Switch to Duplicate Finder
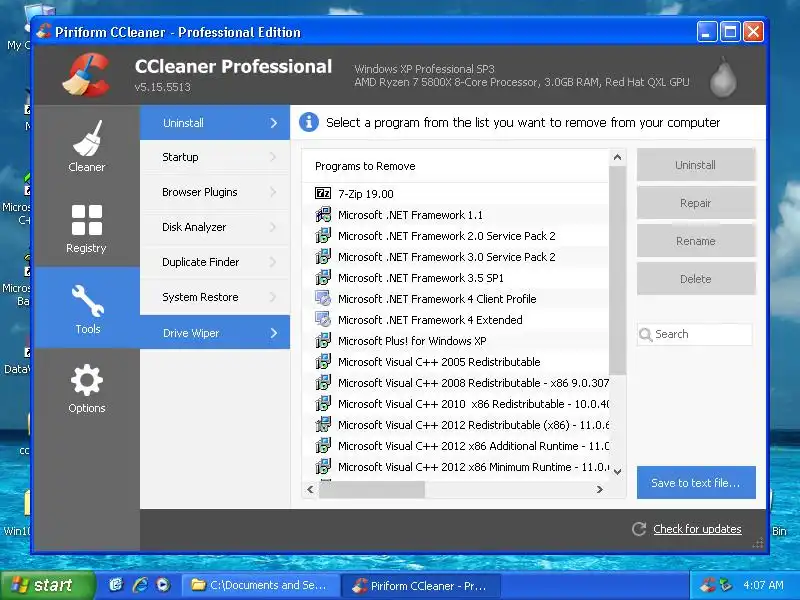800x600 pixels. [x=215, y=262]
